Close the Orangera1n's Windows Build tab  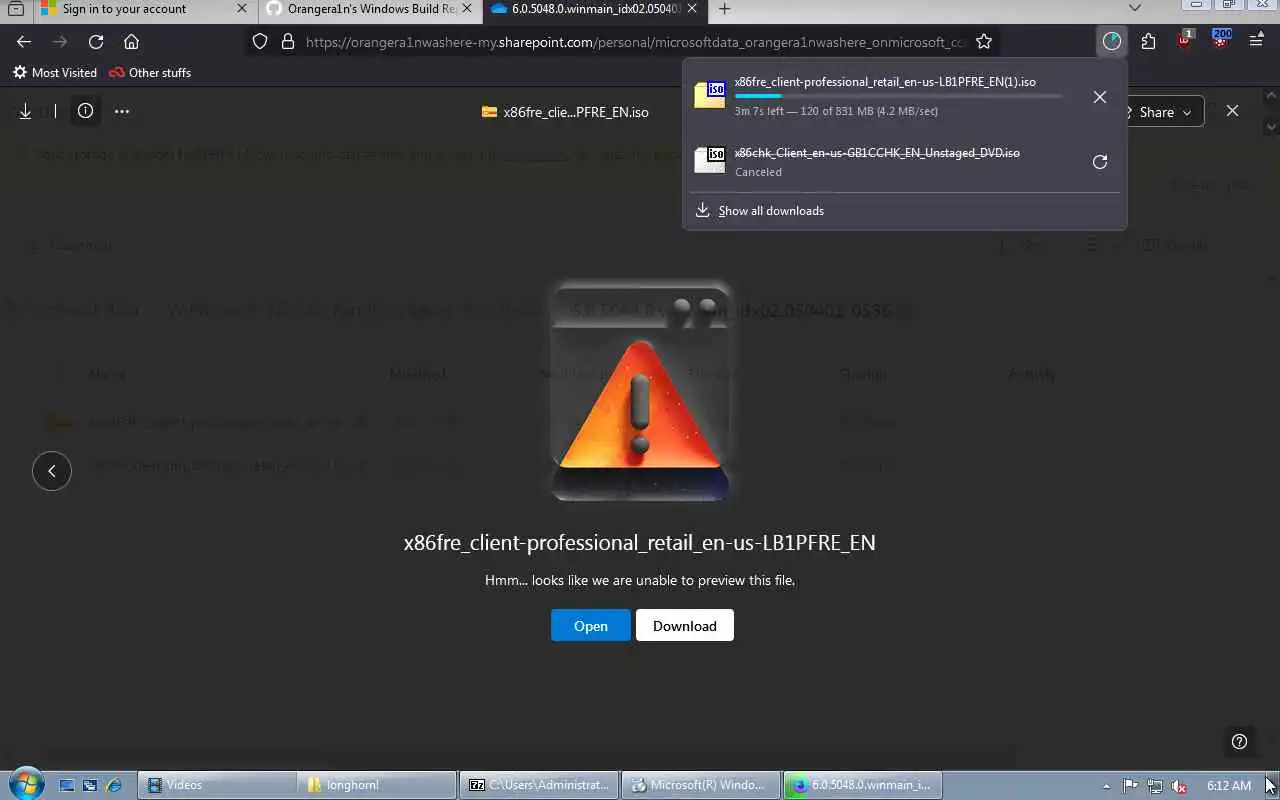tap(466, 9)
